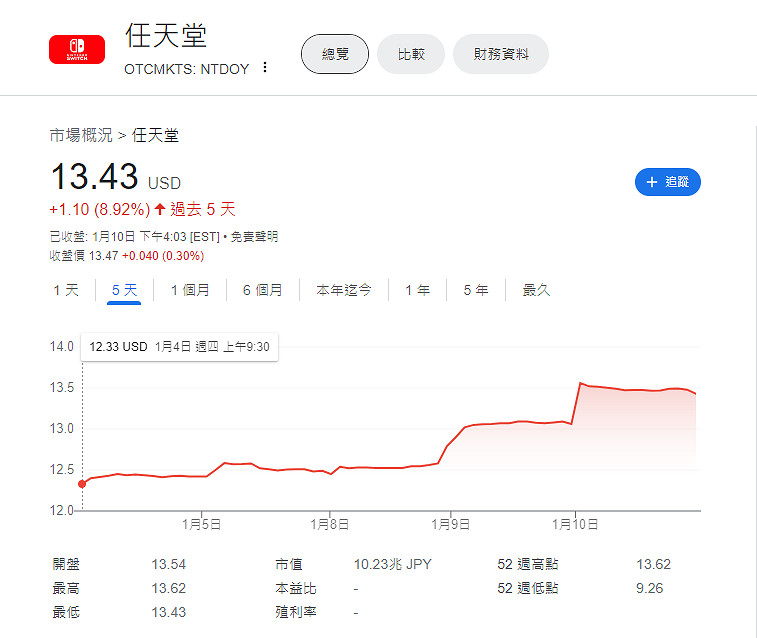757x638 pixels.
Task: Switch to the 比較 compare tab
Action: coord(411,54)
